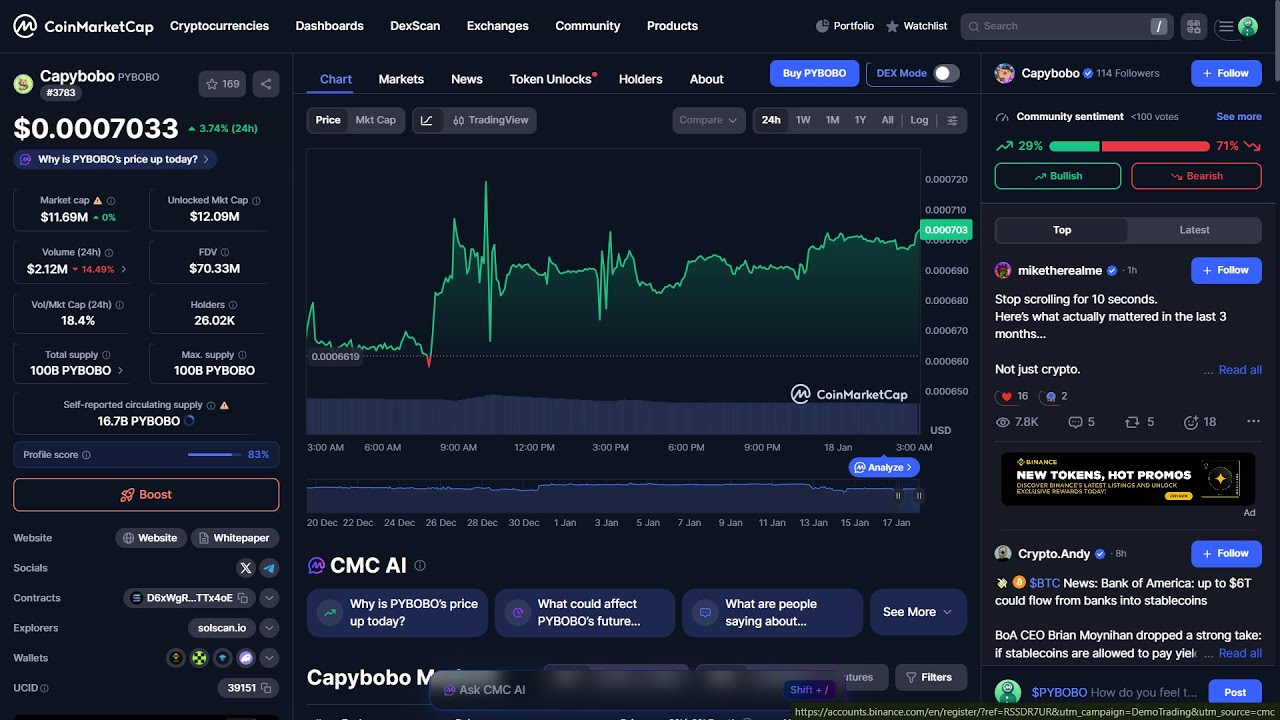1280x720 pixels.
Task: Open chart settings sliders icon
Action: (952, 120)
